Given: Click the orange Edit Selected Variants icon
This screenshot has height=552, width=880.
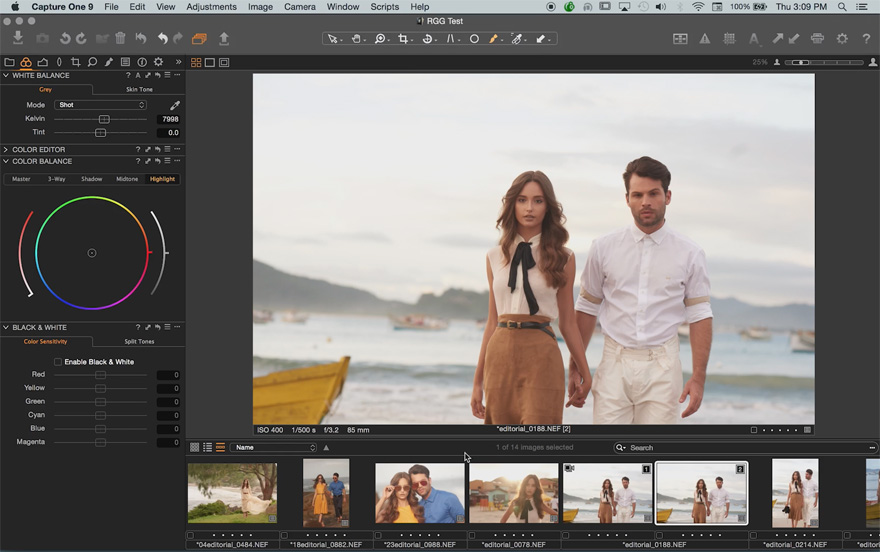Looking at the screenshot, I should pos(199,39).
